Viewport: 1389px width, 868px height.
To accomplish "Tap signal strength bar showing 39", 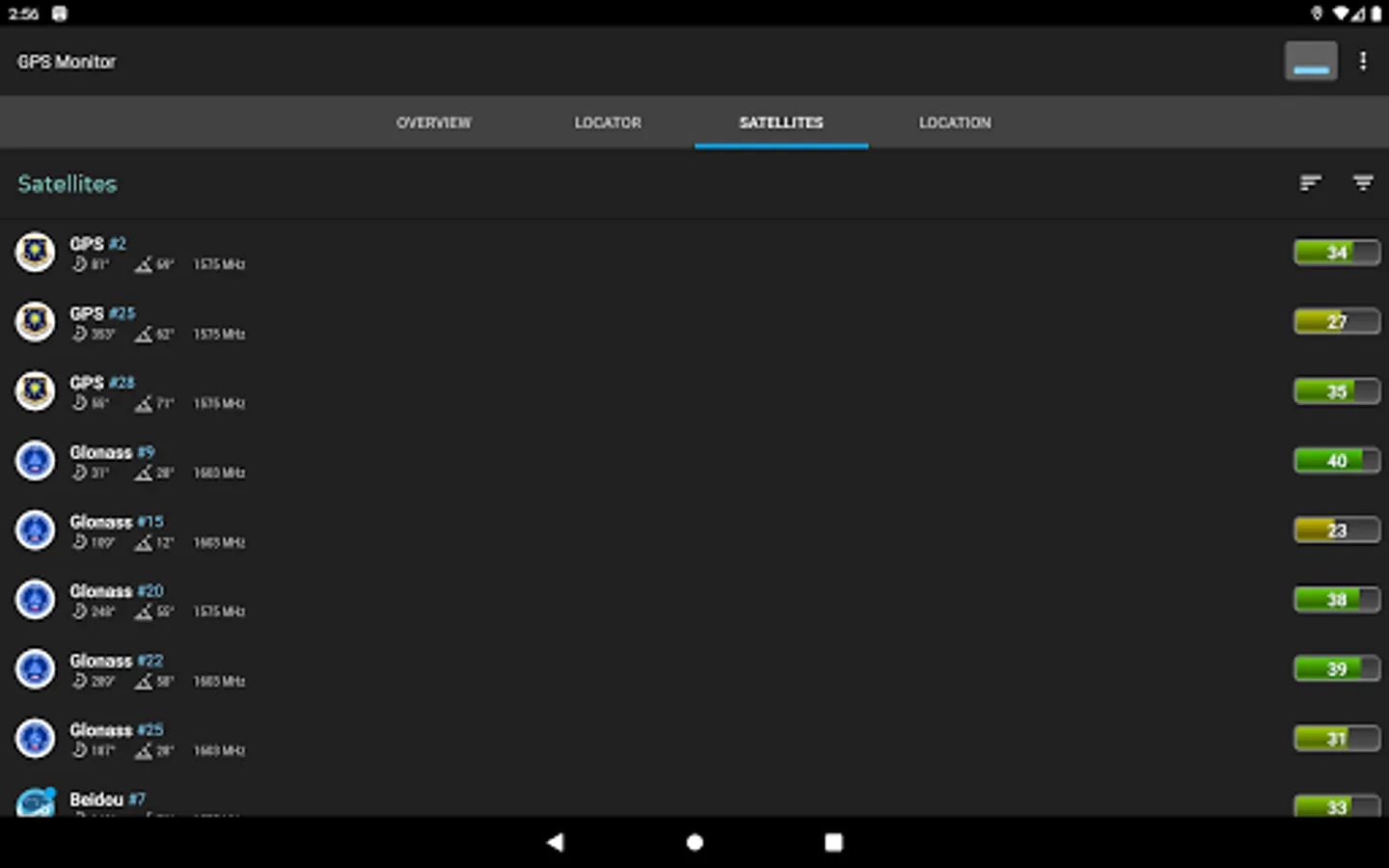I will pos(1336,668).
